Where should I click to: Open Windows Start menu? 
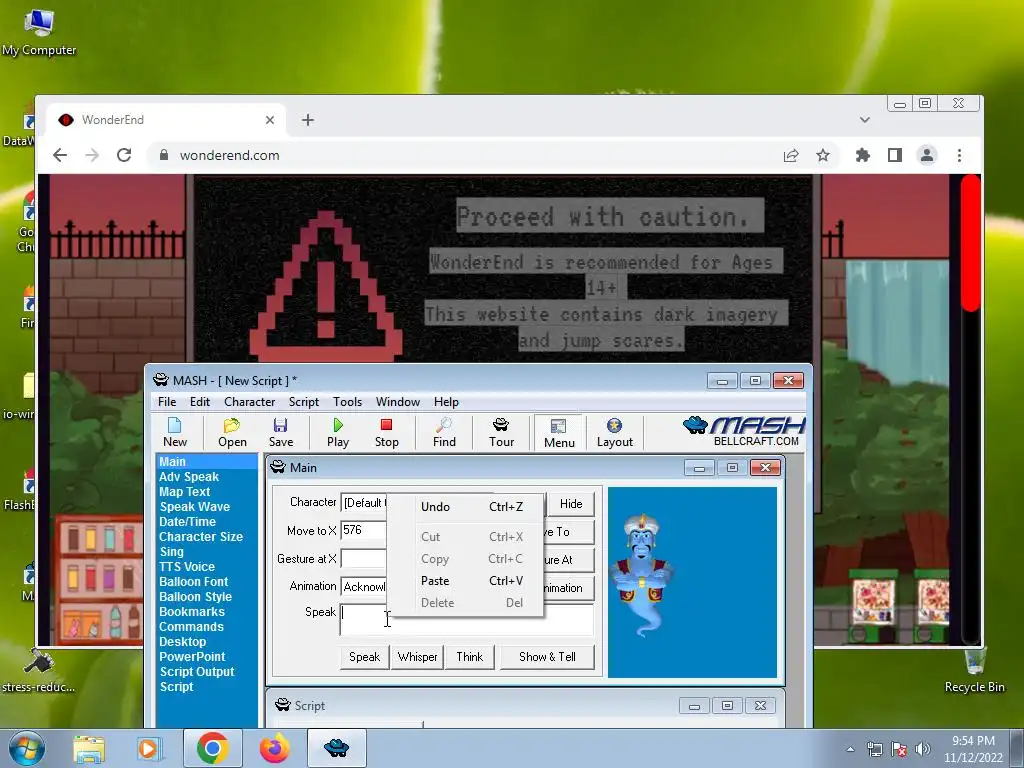(x=27, y=748)
